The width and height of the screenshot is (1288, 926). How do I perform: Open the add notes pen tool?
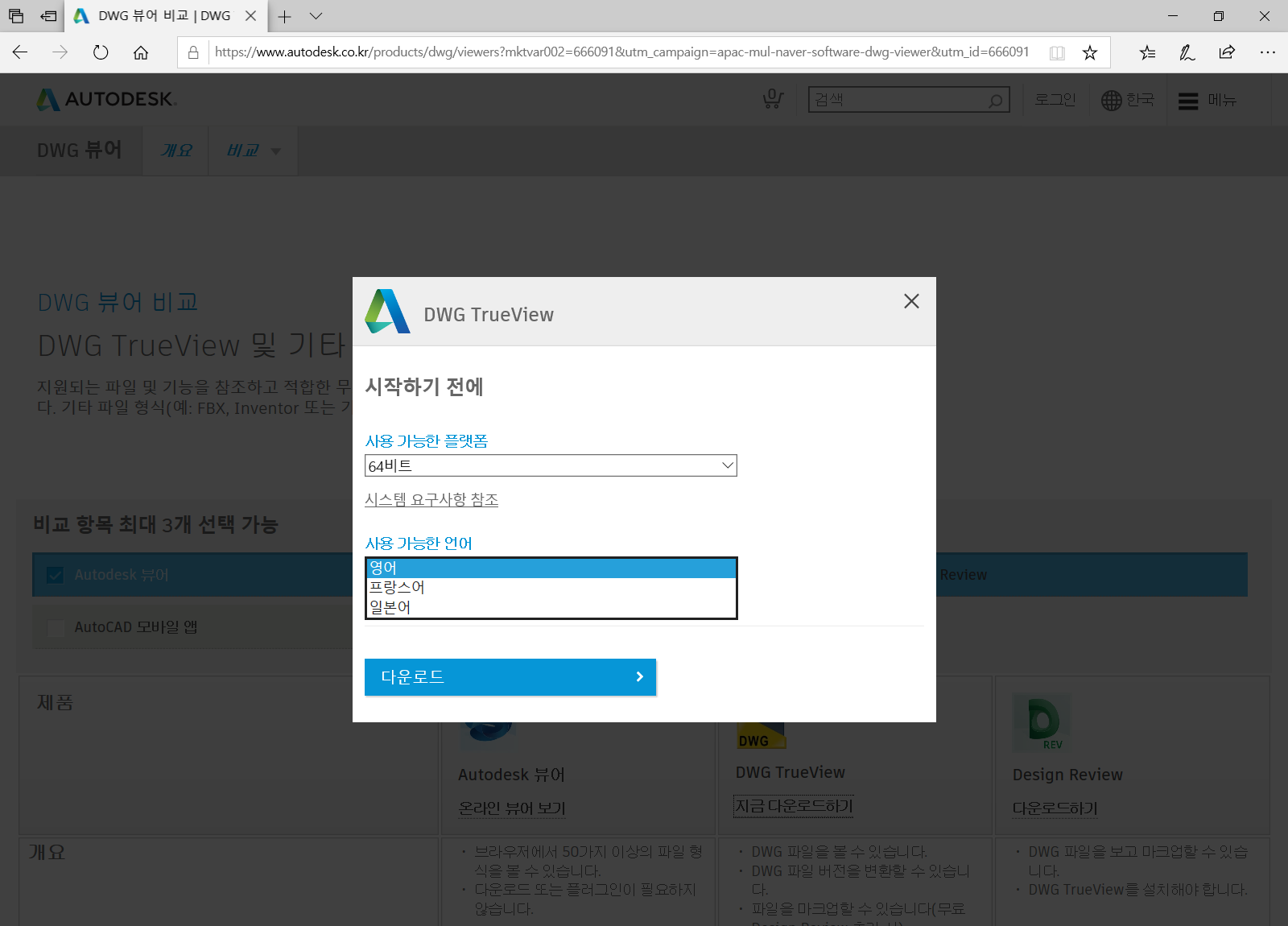pyautogui.click(x=1187, y=52)
